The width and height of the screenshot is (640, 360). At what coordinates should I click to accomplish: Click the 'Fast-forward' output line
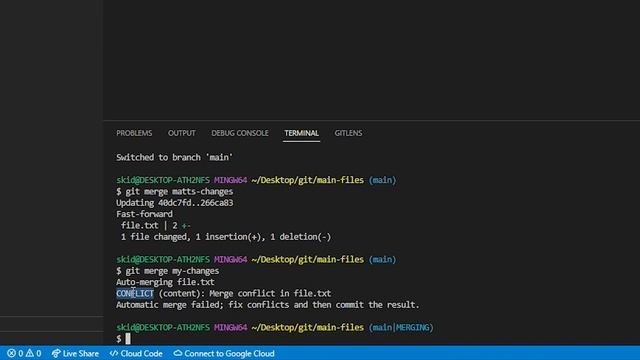coord(144,214)
